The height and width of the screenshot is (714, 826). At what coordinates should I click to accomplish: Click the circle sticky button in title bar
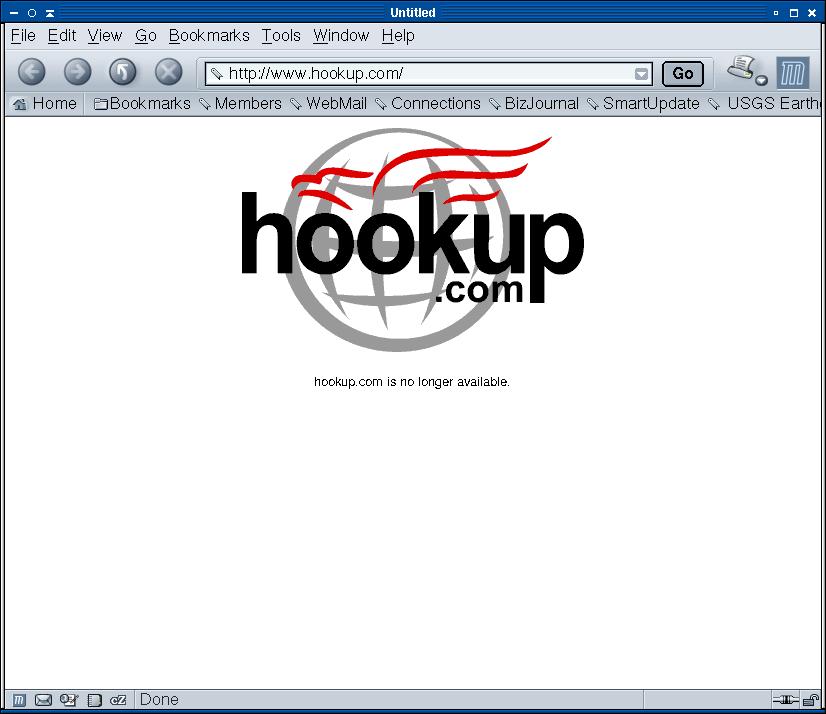click(32, 13)
